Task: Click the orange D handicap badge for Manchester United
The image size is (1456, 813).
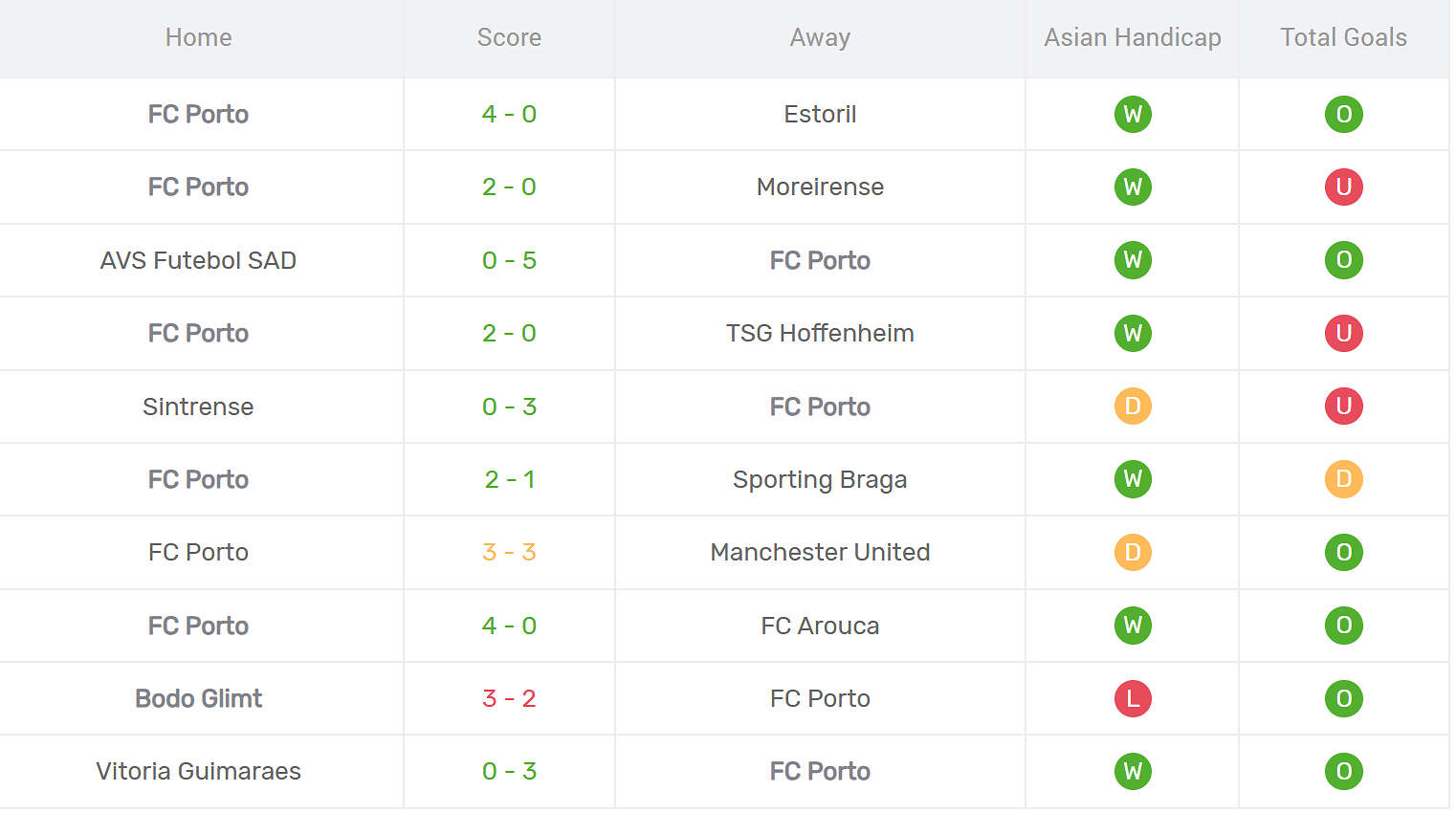Action: click(1133, 552)
